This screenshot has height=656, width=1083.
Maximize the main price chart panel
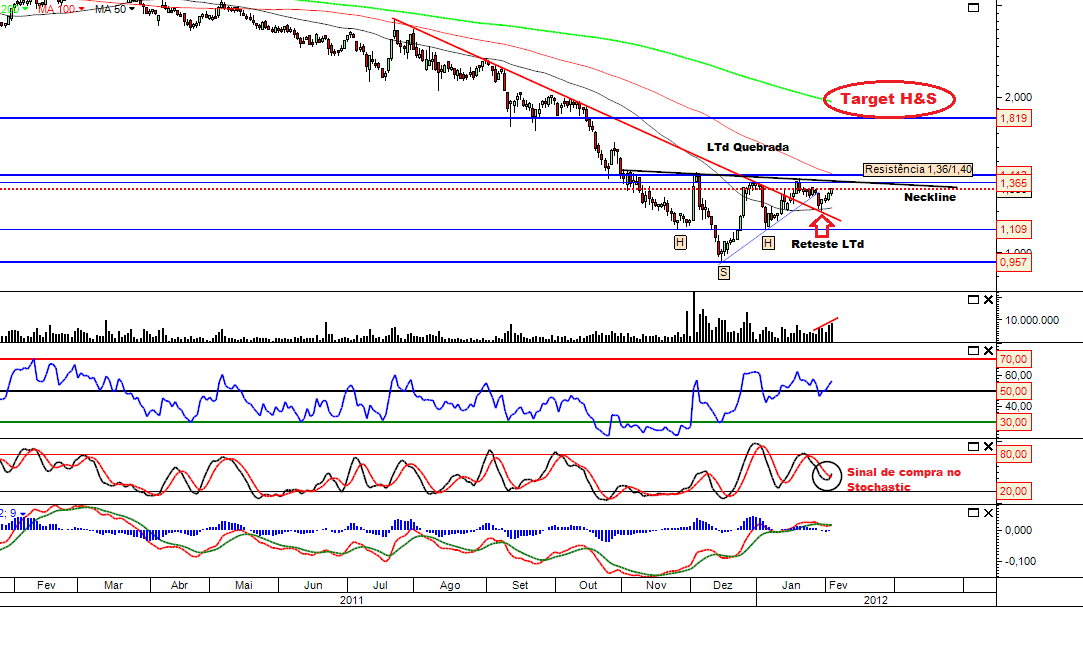pos(974,8)
